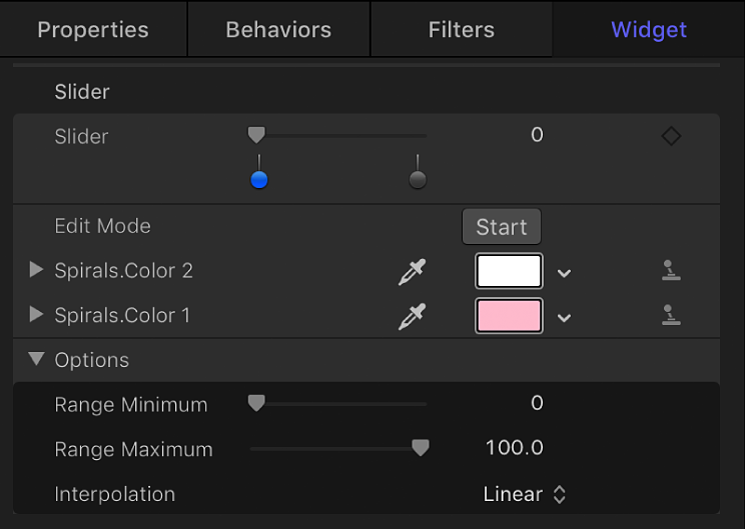
Task: Open the Filters tab
Action: point(461,29)
